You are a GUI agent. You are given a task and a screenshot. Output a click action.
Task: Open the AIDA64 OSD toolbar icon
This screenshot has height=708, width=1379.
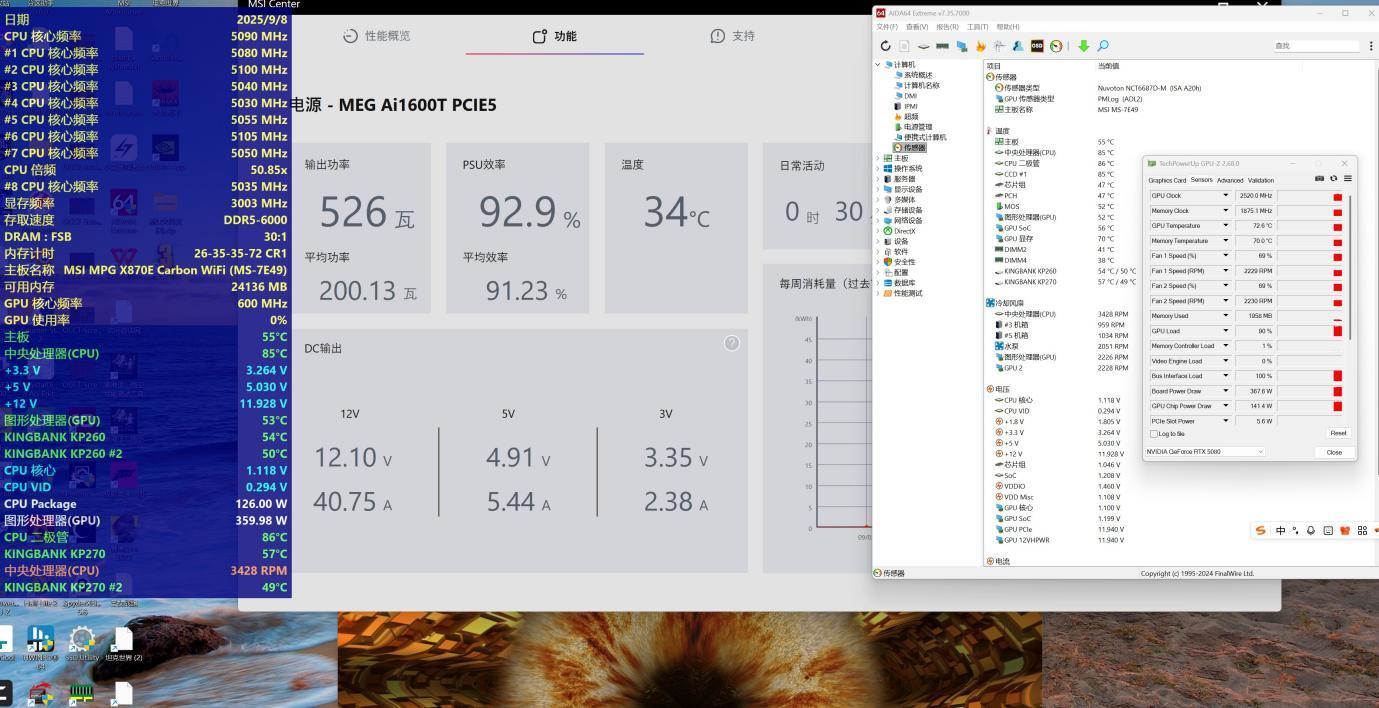point(1037,46)
